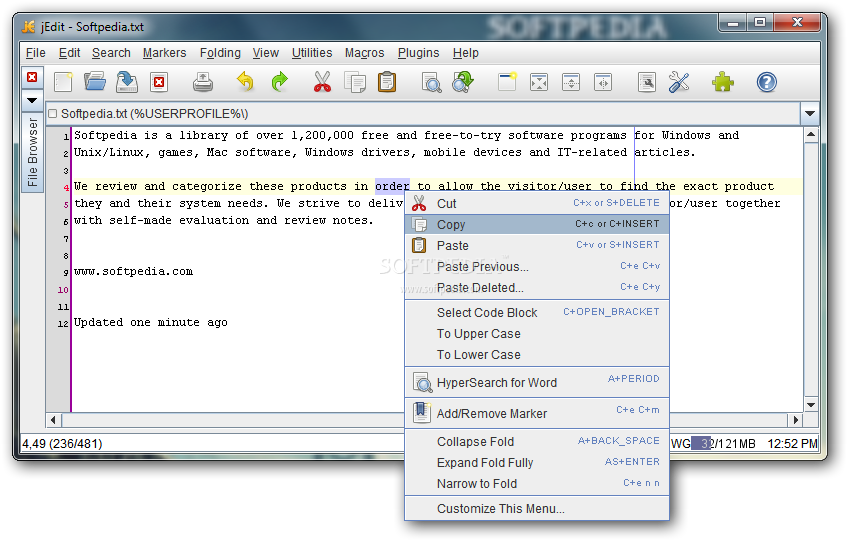Click the Cut scissors toolbar icon
The height and width of the screenshot is (541, 848).
point(322,82)
